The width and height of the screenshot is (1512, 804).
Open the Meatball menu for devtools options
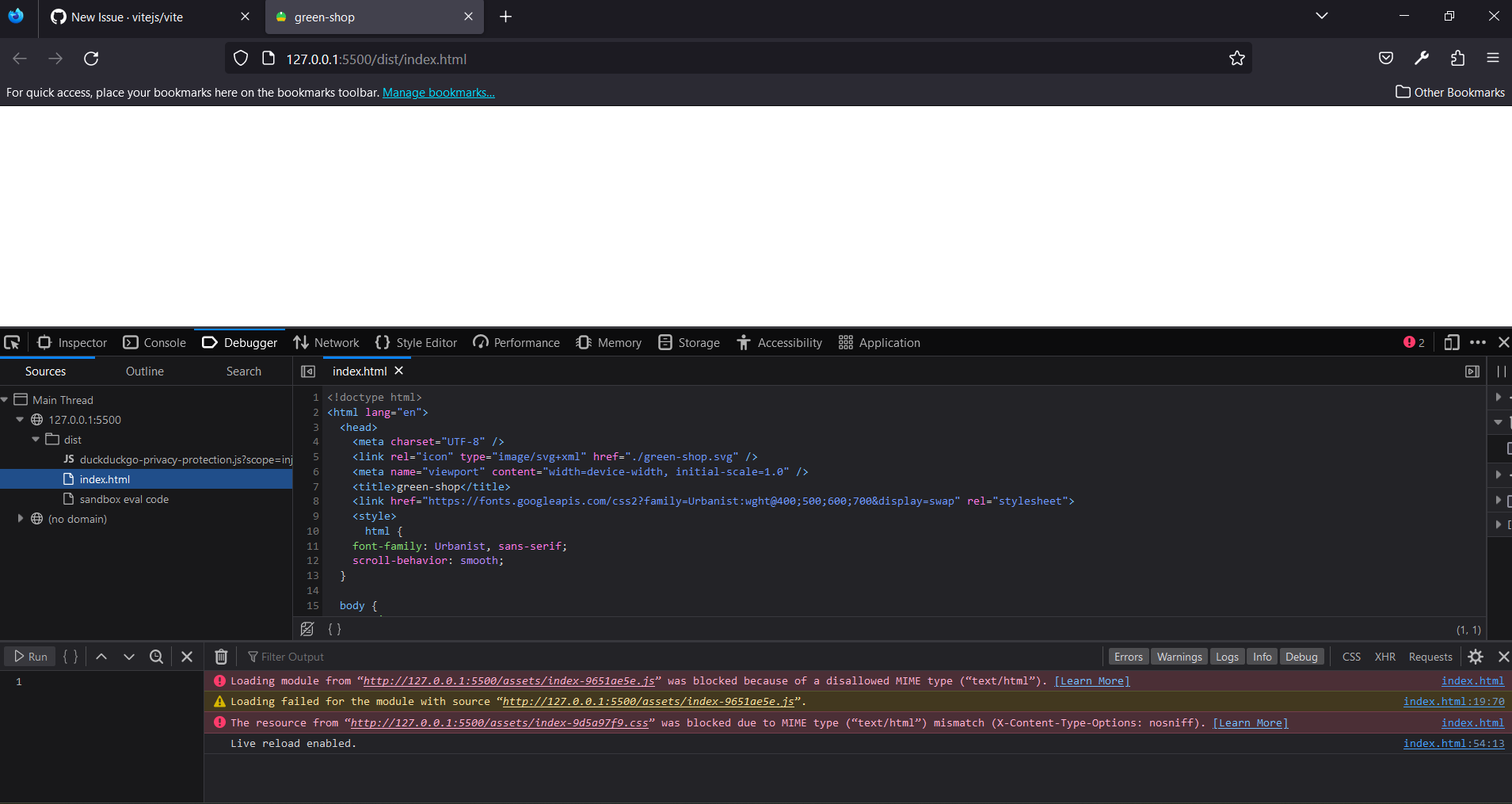[1480, 342]
